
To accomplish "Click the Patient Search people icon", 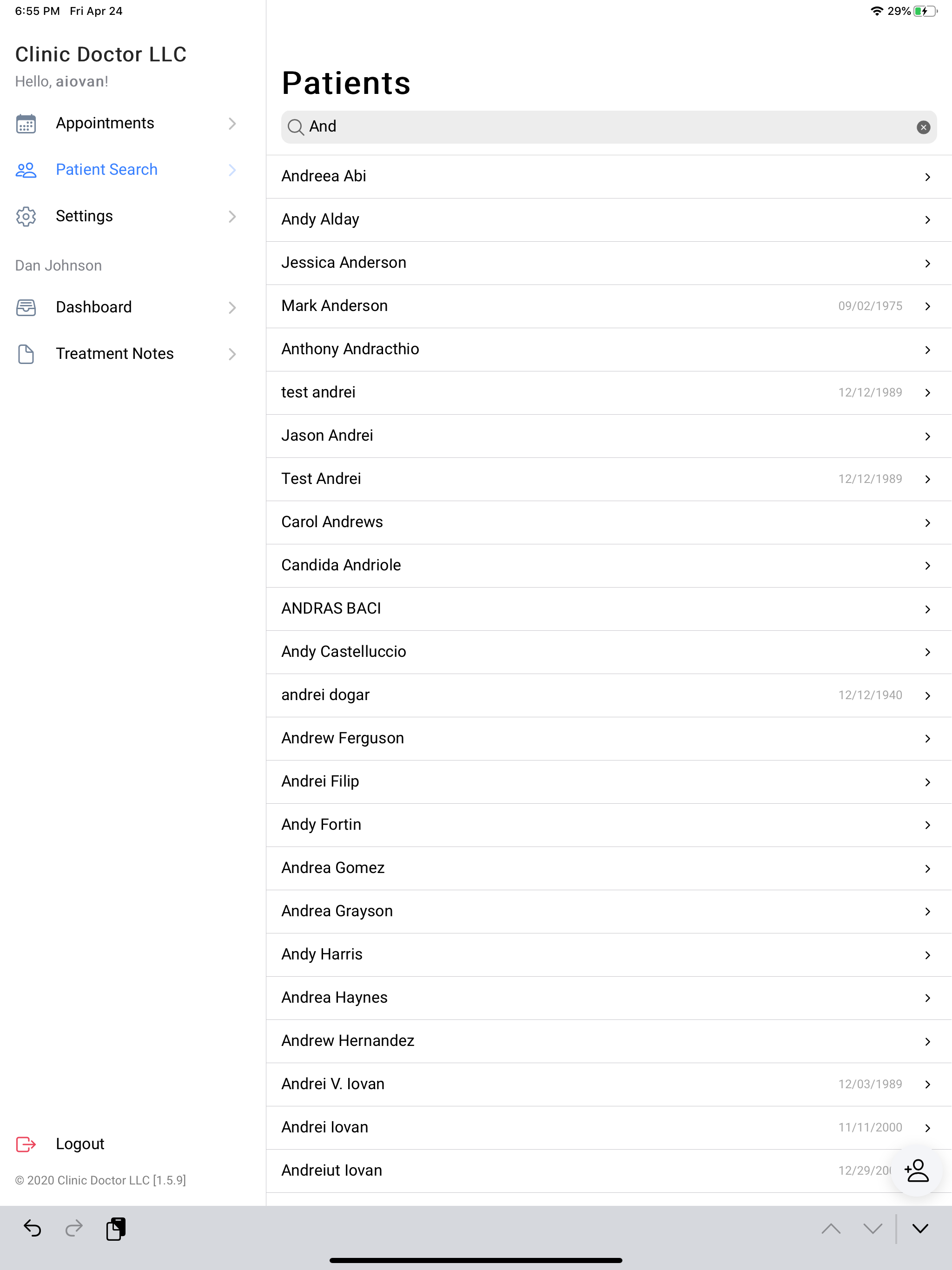I will (26, 170).
